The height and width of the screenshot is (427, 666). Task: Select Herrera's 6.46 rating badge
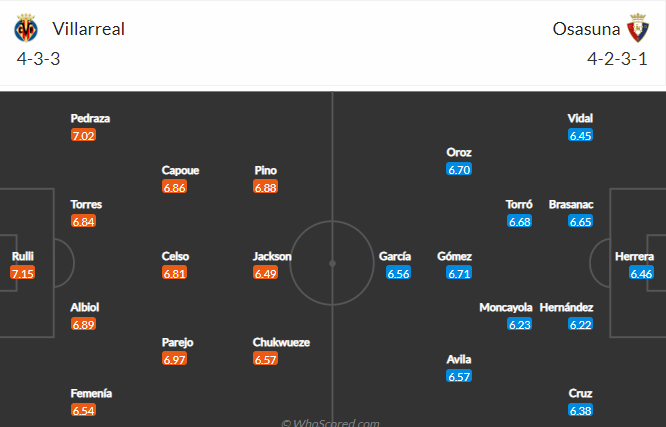tap(641, 273)
